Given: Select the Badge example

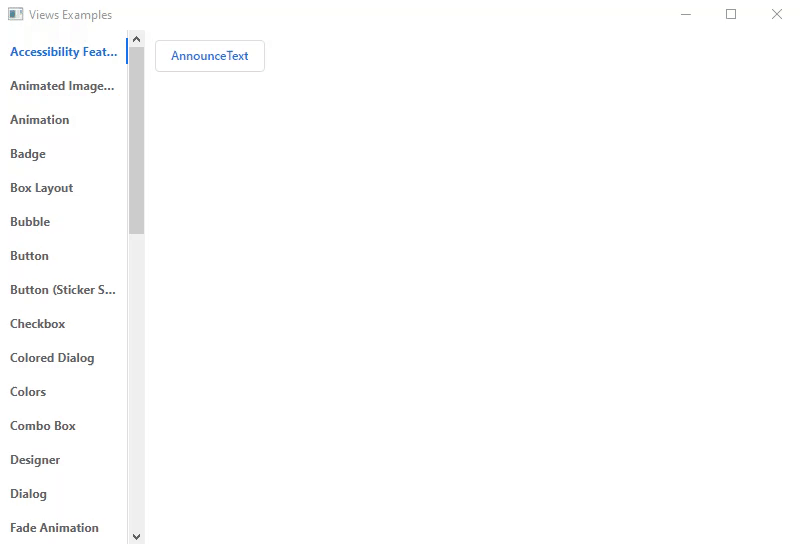Looking at the screenshot, I should tap(28, 154).
